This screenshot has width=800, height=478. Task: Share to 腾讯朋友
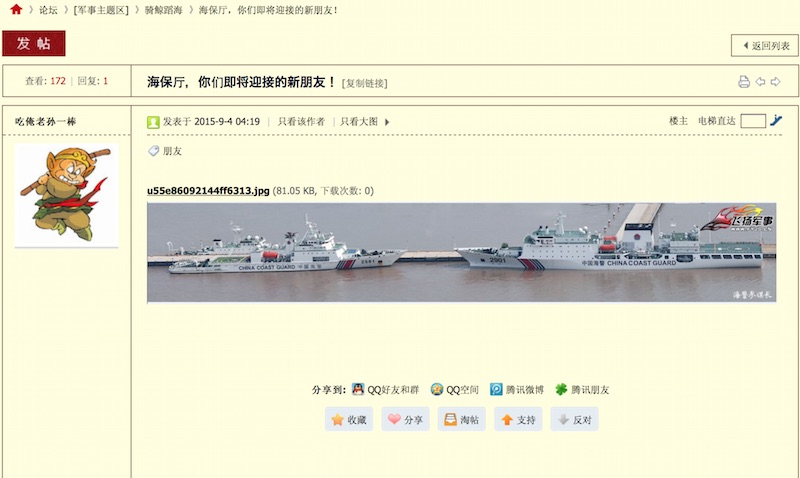click(582, 390)
